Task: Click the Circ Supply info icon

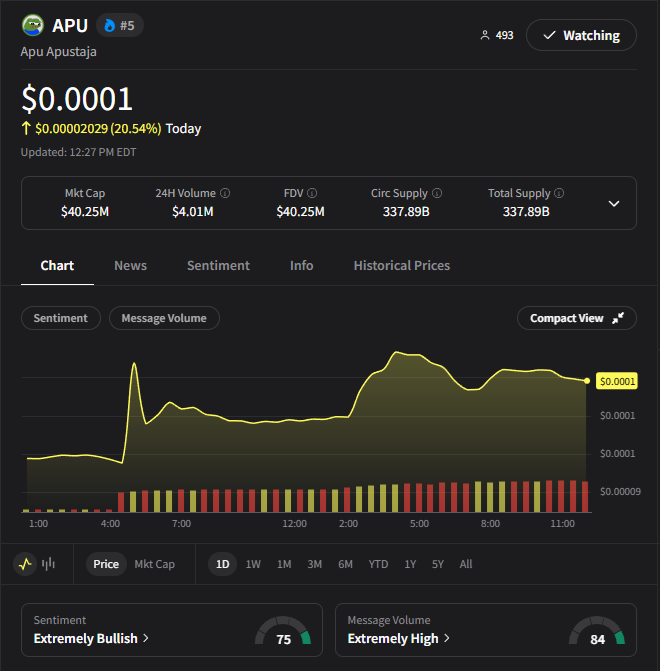Action: (x=437, y=193)
